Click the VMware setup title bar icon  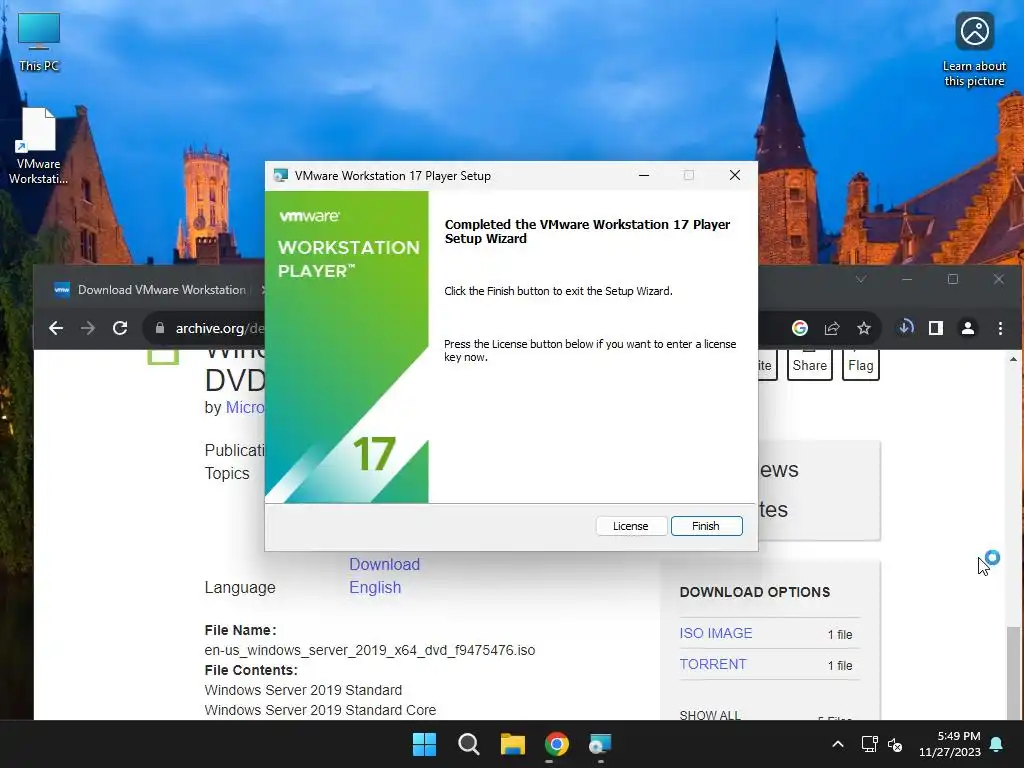(x=281, y=176)
